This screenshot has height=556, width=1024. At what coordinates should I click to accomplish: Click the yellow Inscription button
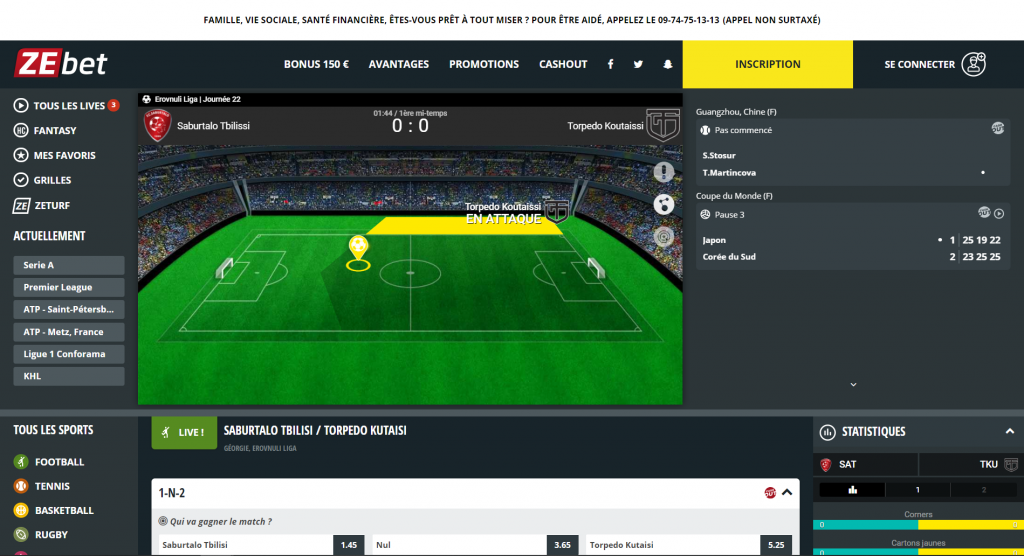(x=767, y=64)
